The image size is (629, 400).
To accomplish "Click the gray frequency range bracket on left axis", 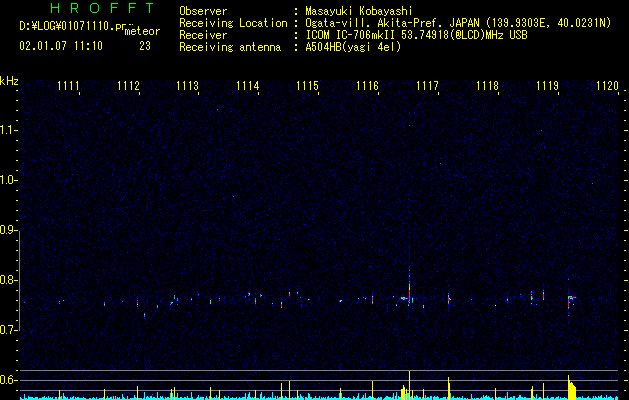I will click(x=19, y=281).
